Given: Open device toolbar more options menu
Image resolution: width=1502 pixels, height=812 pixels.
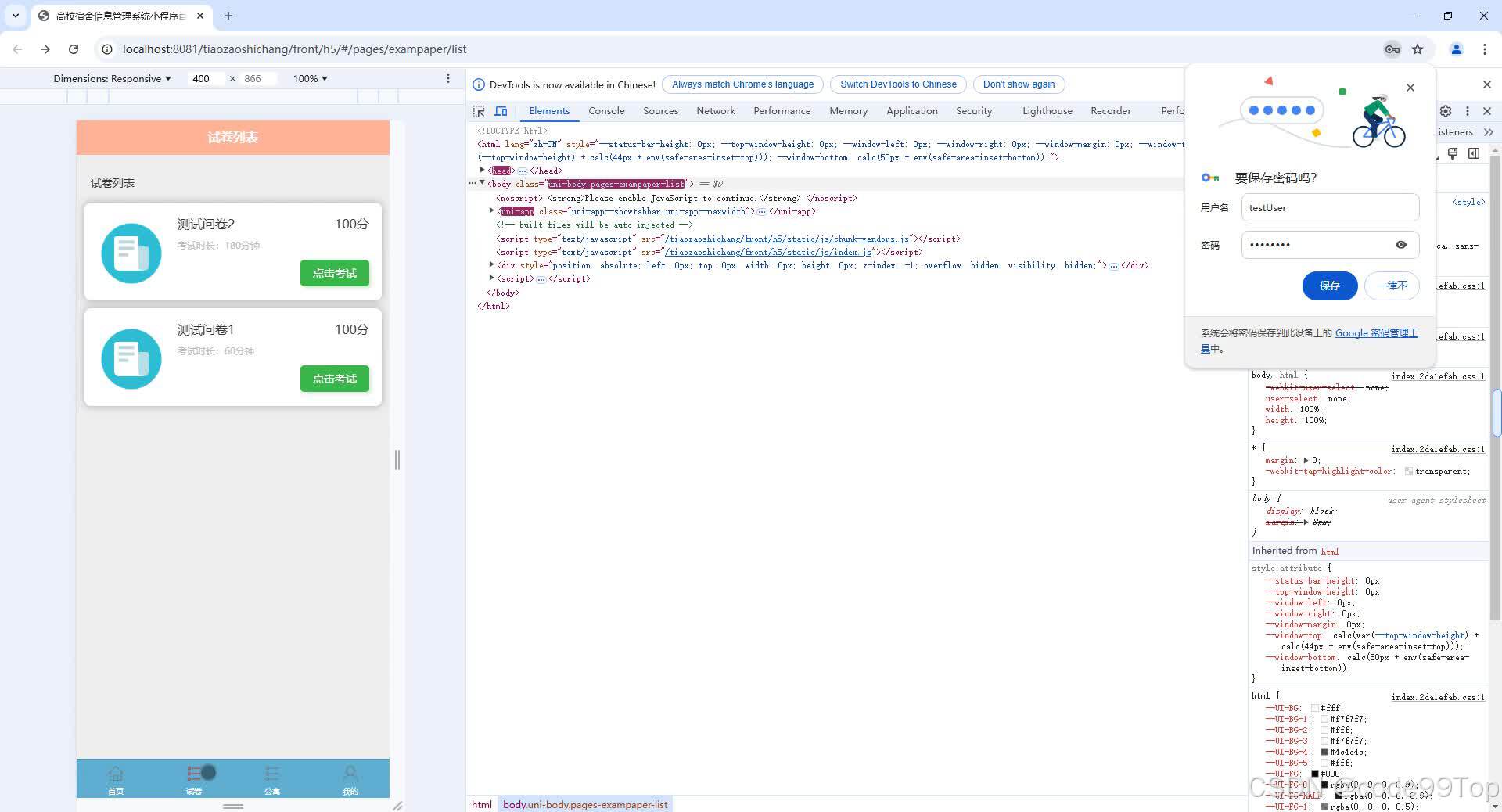Looking at the screenshot, I should coord(448,78).
